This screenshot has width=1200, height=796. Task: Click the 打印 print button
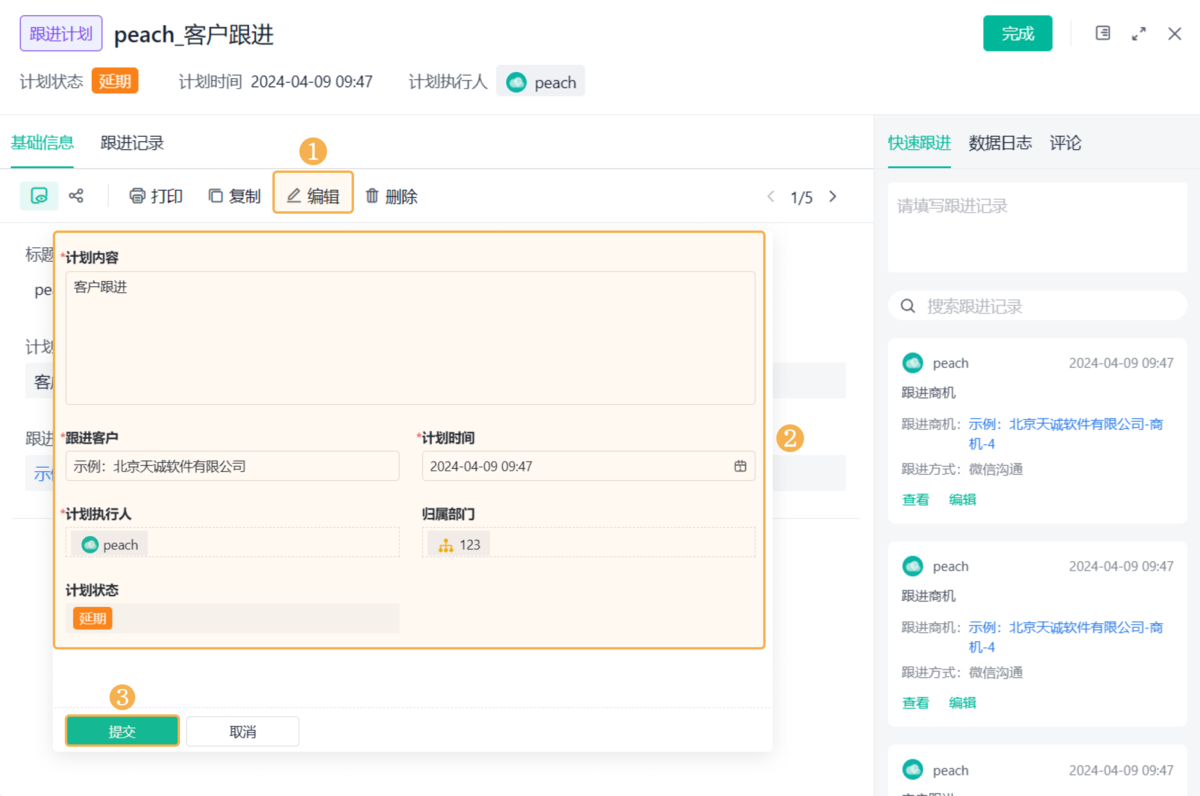(x=156, y=196)
